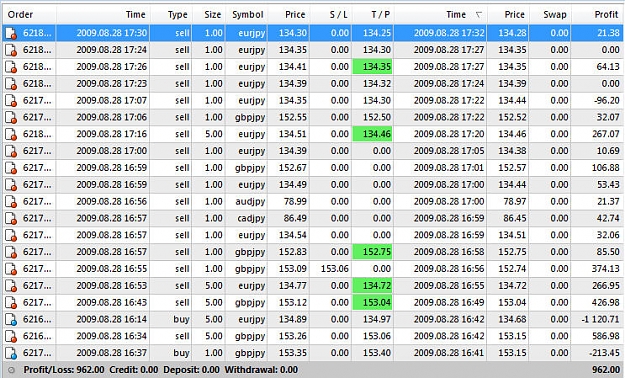Click close time 2009.08.28 17:32
The image size is (625, 378).
point(449,33)
